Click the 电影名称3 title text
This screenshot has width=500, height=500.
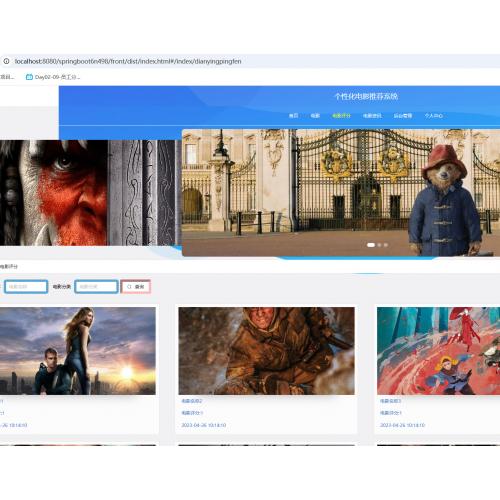(390, 401)
